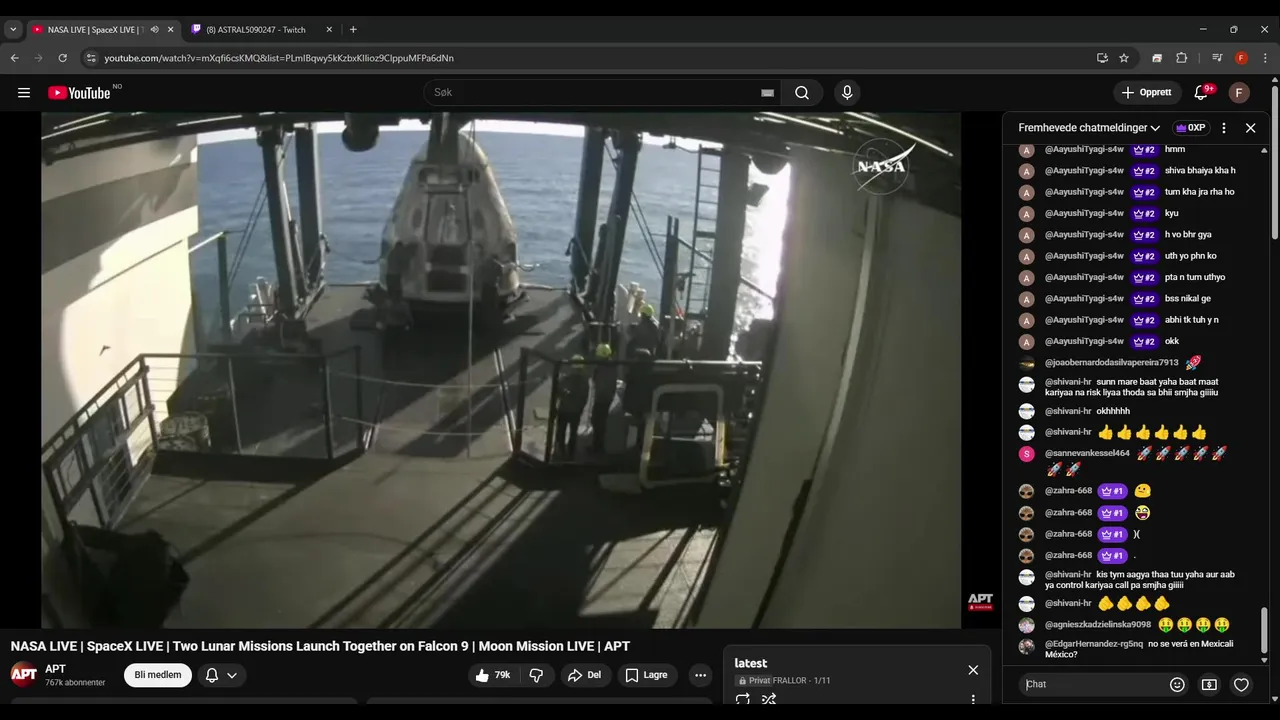Screen dimensions: 1280x720
Task: Close the 'latest' playlist panel
Action: click(x=973, y=670)
